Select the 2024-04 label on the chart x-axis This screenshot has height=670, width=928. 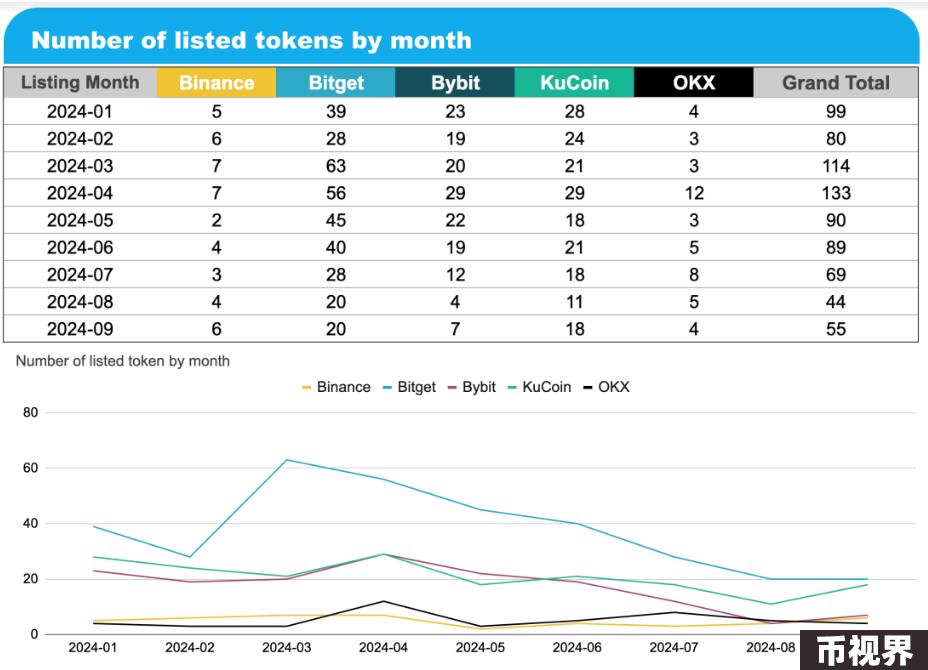384,648
